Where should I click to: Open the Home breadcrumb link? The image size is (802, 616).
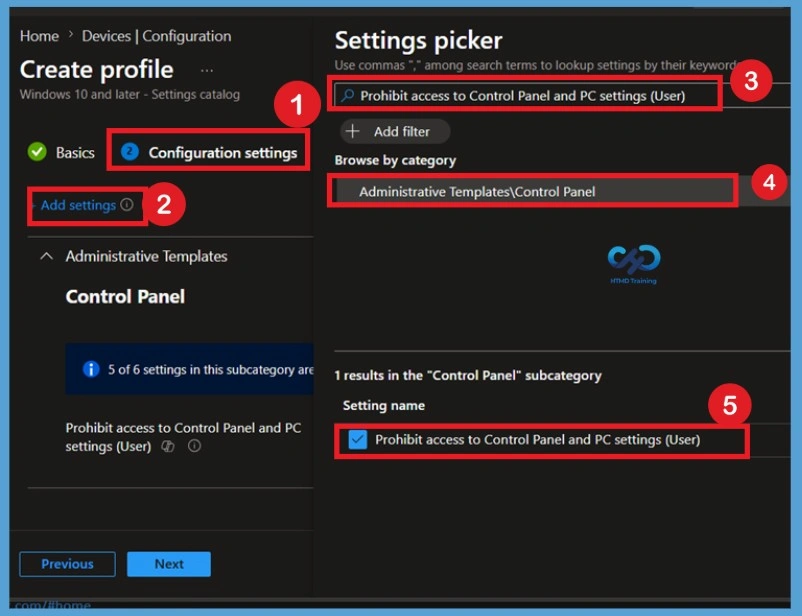click(39, 36)
